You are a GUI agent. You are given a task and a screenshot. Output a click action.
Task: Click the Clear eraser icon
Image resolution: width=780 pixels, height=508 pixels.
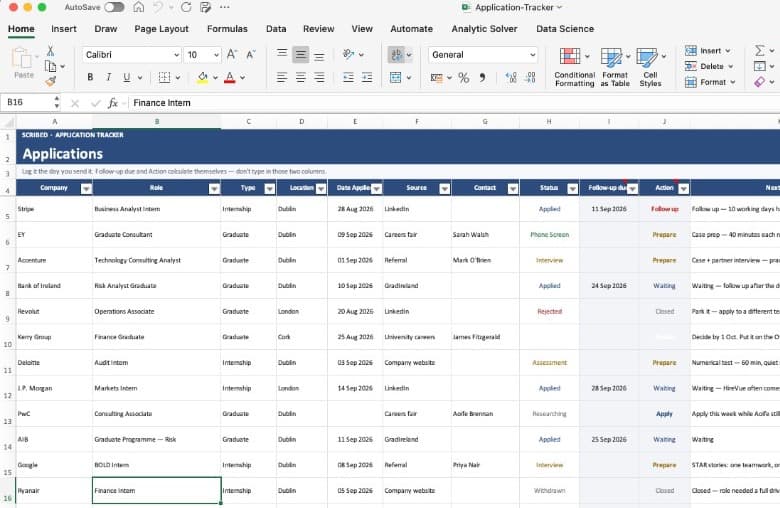pos(759,82)
